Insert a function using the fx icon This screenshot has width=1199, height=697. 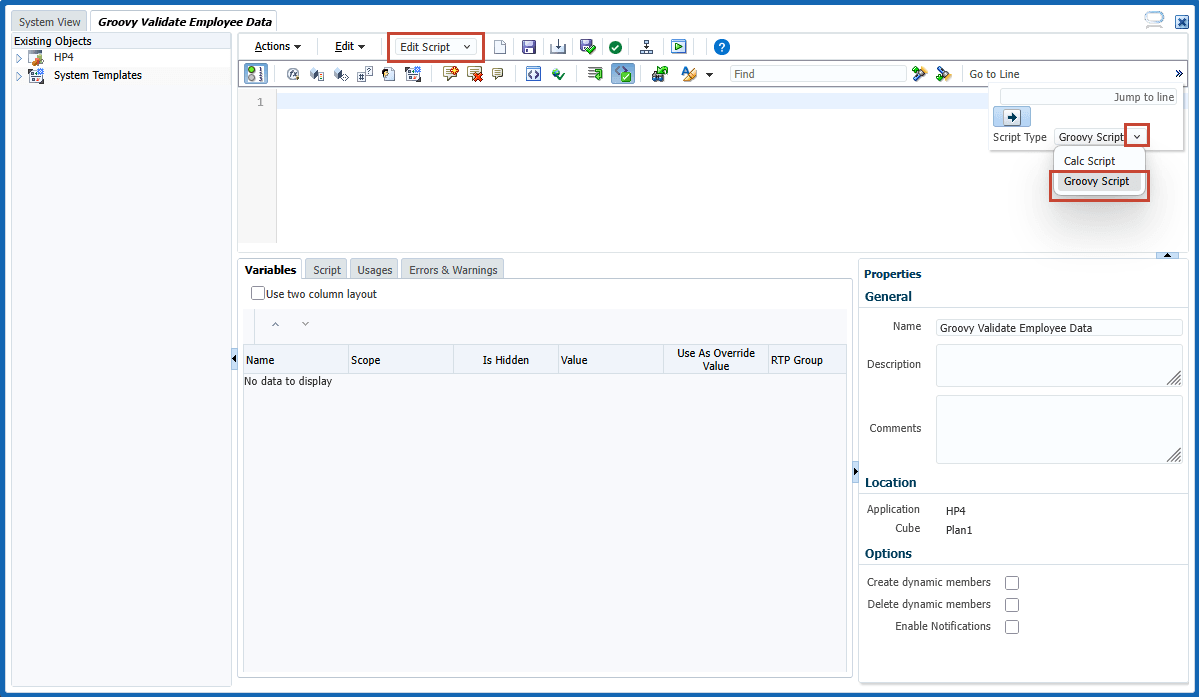(x=293, y=74)
